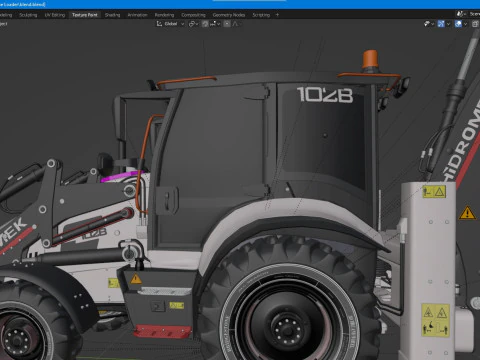Open object types visibility dropdown
The width and height of the screenshot is (480, 360).
429,24
